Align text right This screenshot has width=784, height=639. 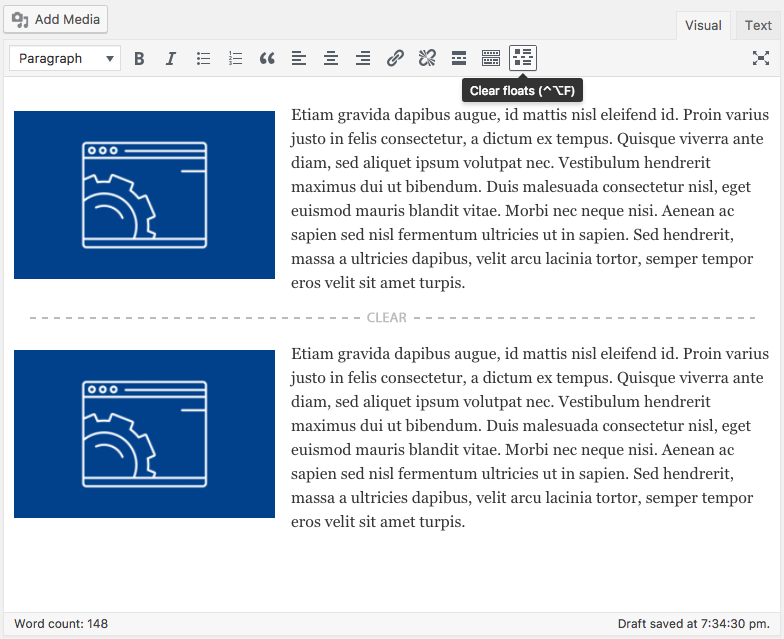363,58
